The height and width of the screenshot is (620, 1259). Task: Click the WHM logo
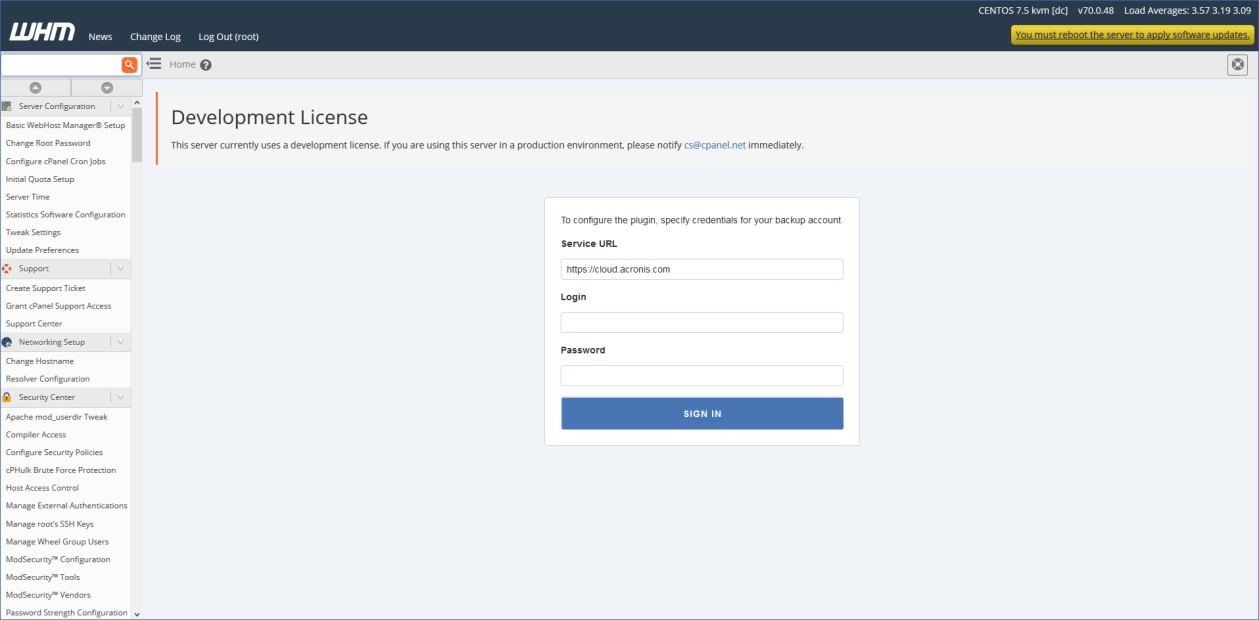(x=42, y=33)
